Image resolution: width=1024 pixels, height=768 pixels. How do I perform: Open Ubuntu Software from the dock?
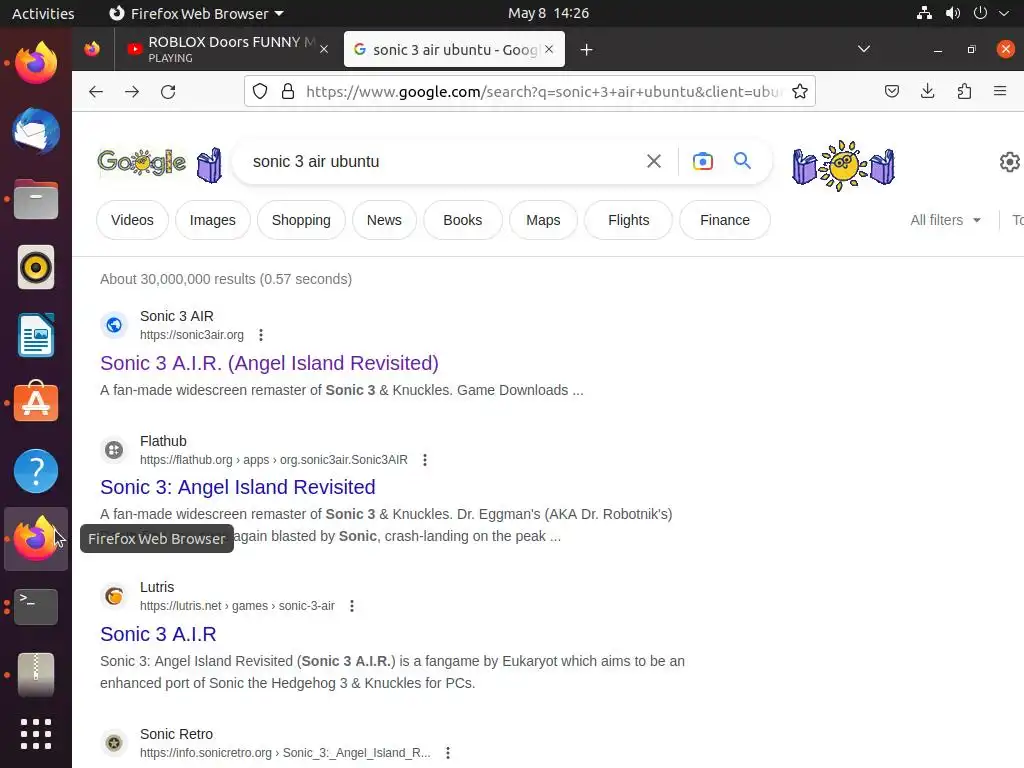point(36,403)
